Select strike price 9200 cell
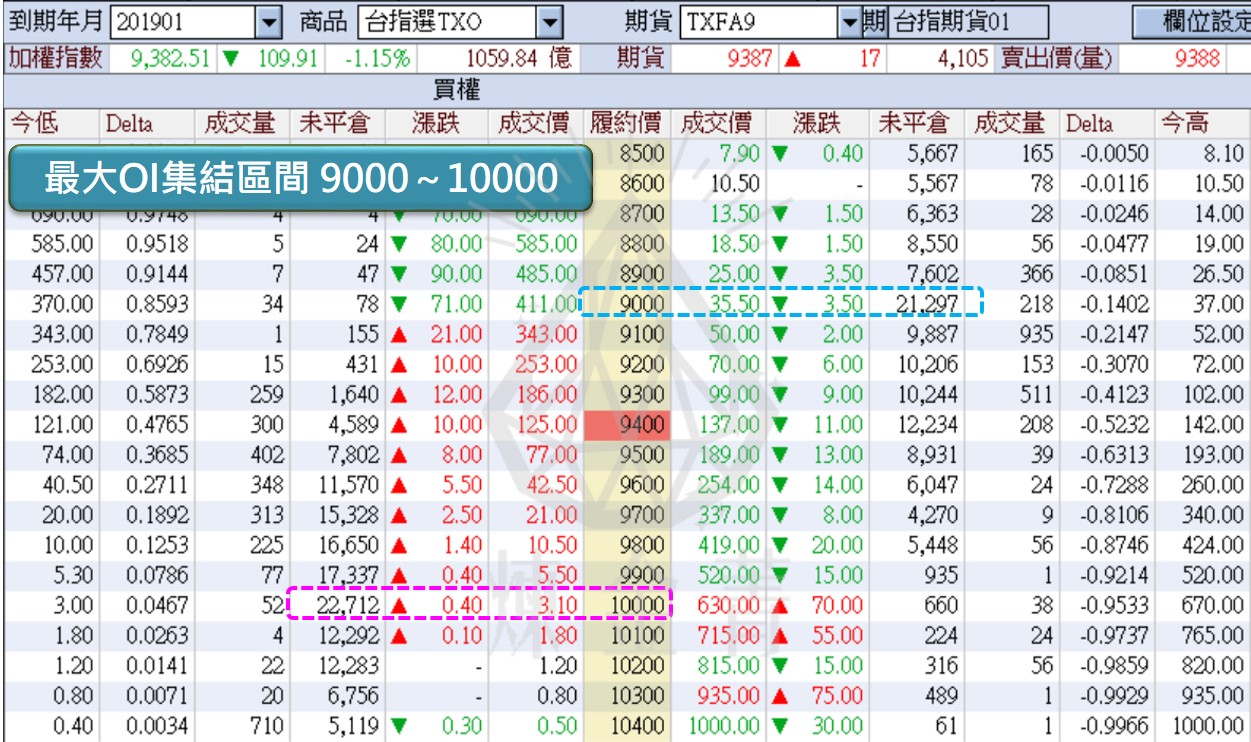Screen dimensions: 1251x742 pyautogui.click(x=627, y=364)
